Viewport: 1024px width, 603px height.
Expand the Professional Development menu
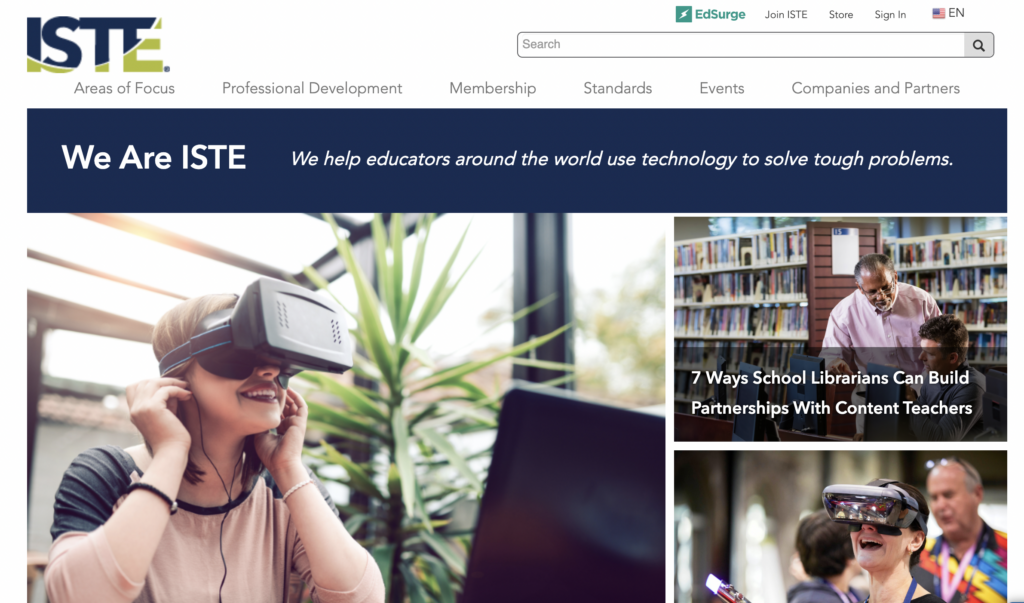tap(312, 88)
